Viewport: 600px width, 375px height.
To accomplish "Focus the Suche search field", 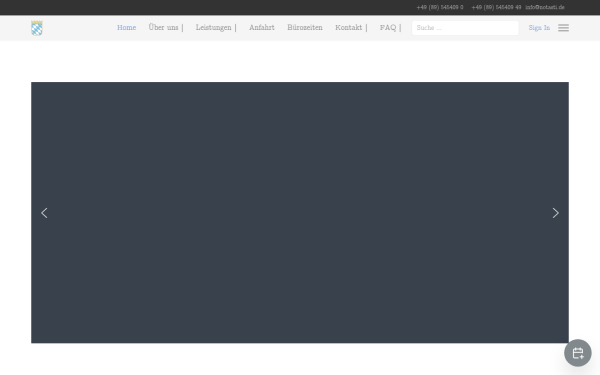I will (x=465, y=28).
